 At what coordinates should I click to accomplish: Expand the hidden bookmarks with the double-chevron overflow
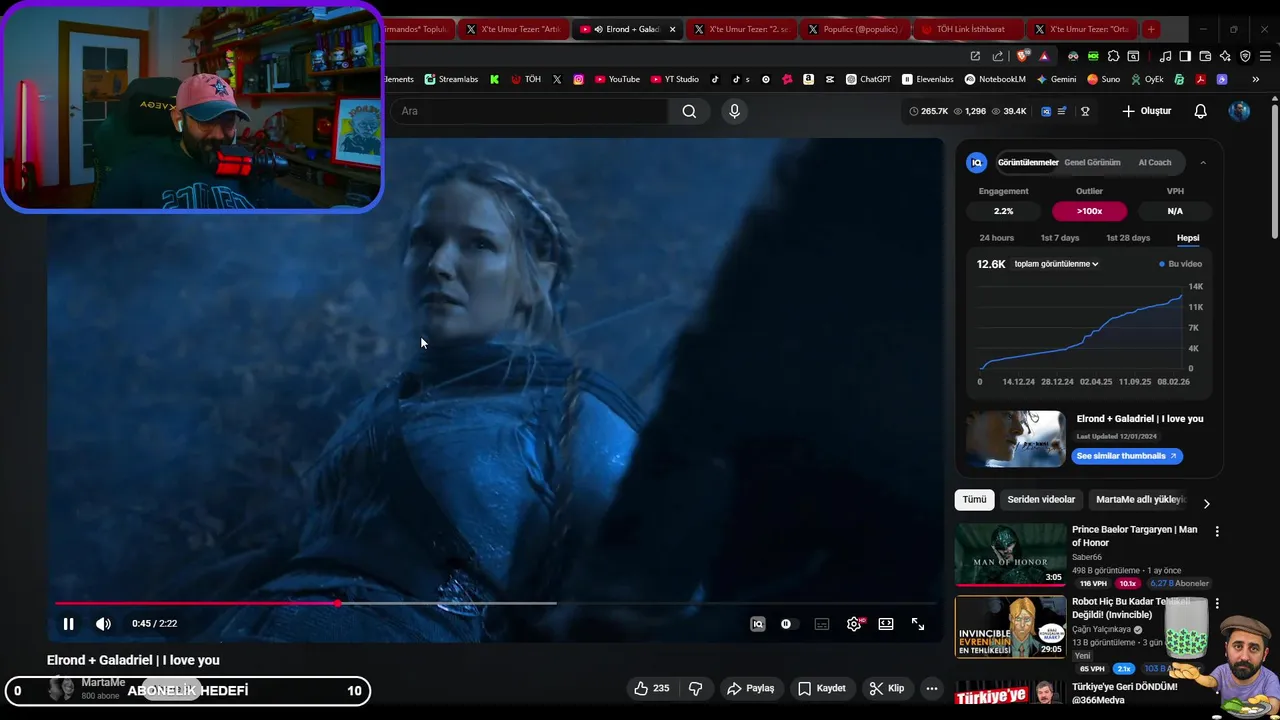(1255, 79)
